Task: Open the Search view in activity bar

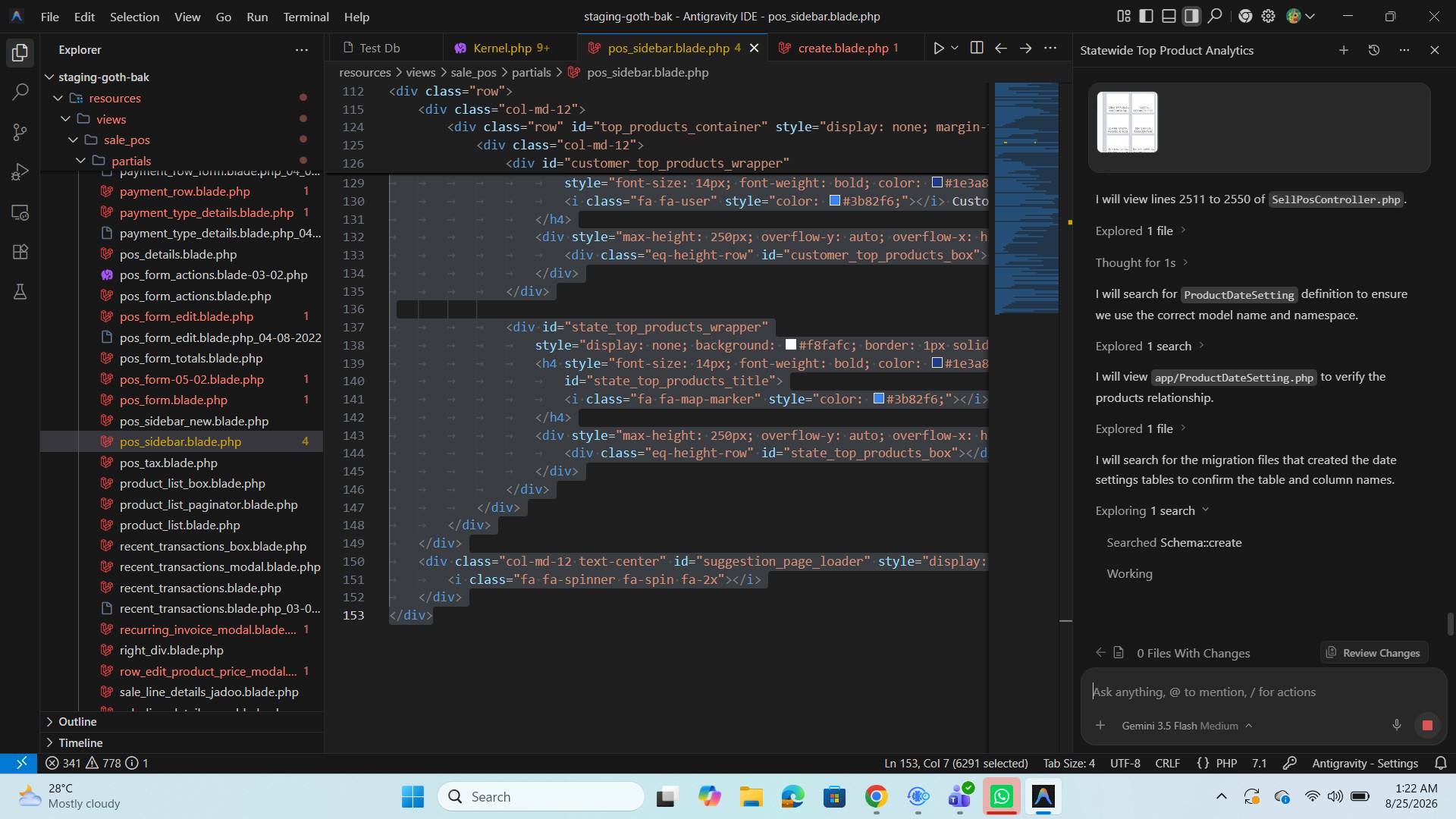Action: pos(20,93)
